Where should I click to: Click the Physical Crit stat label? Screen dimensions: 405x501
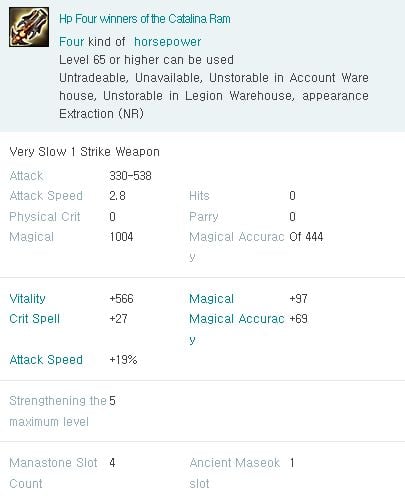[x=45, y=217]
